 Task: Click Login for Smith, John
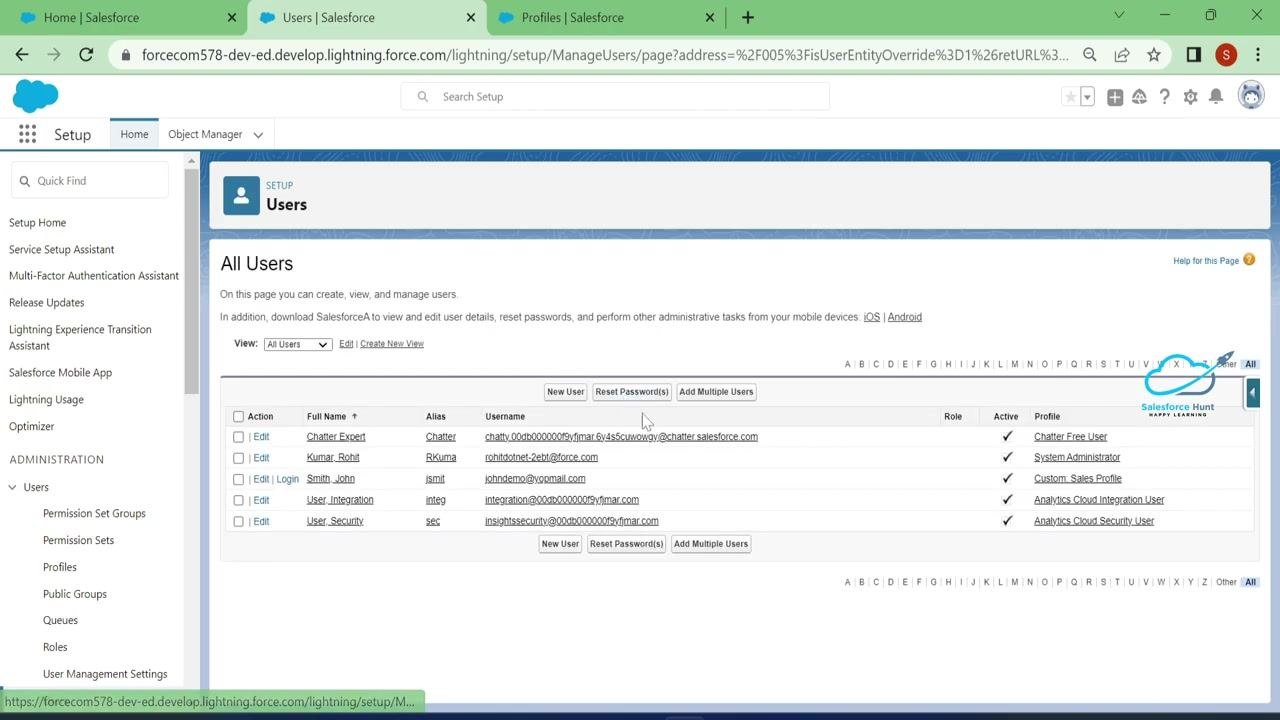coord(288,479)
